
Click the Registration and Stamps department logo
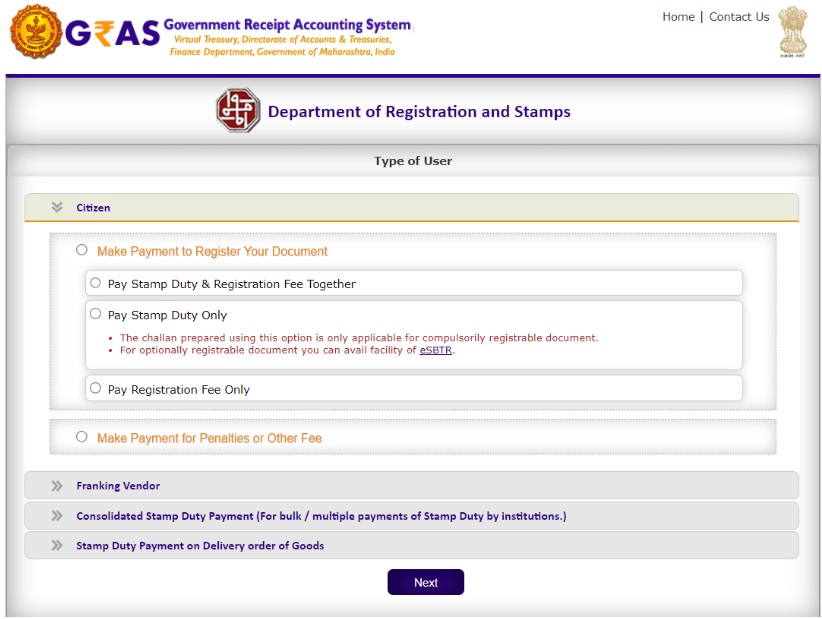pyautogui.click(x=238, y=111)
